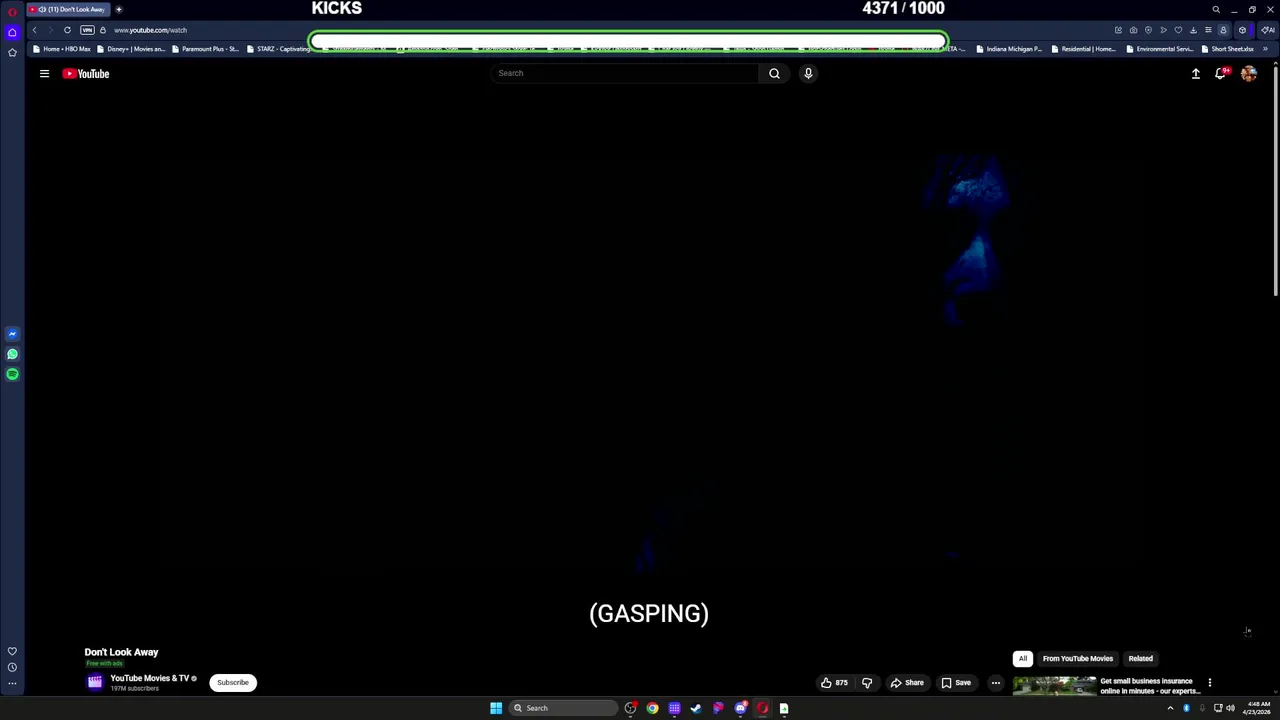Open Opera tab search magnifier
This screenshot has height=720, width=1280.
[x=1216, y=9]
